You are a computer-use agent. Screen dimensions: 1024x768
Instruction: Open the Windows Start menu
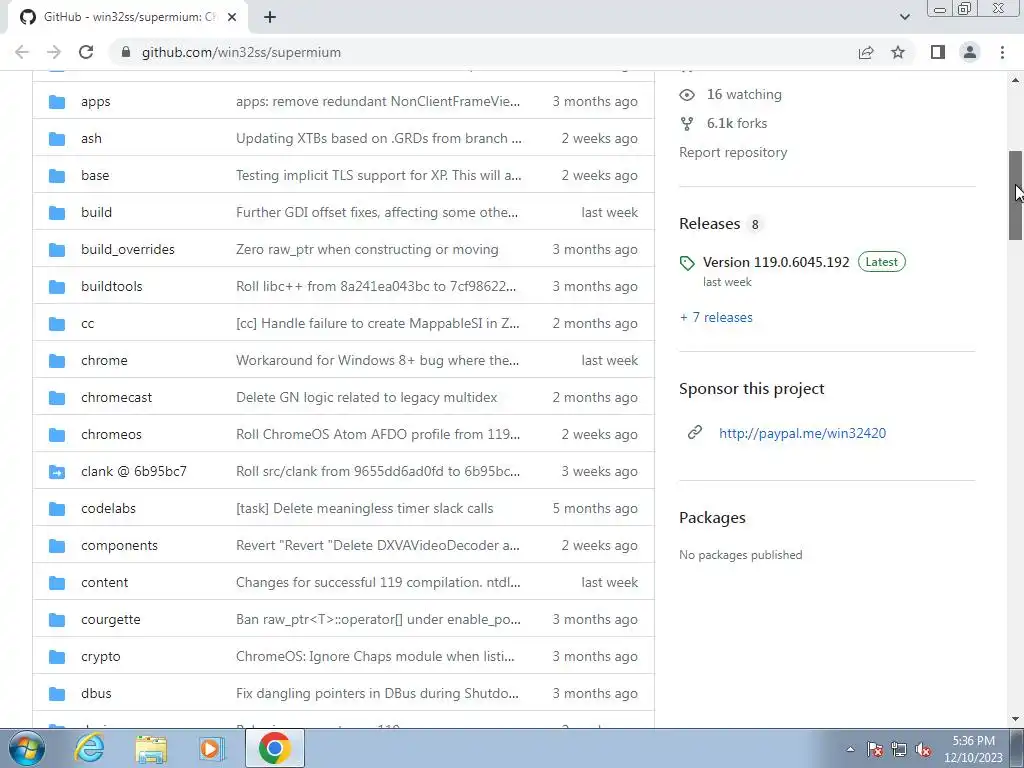point(25,748)
